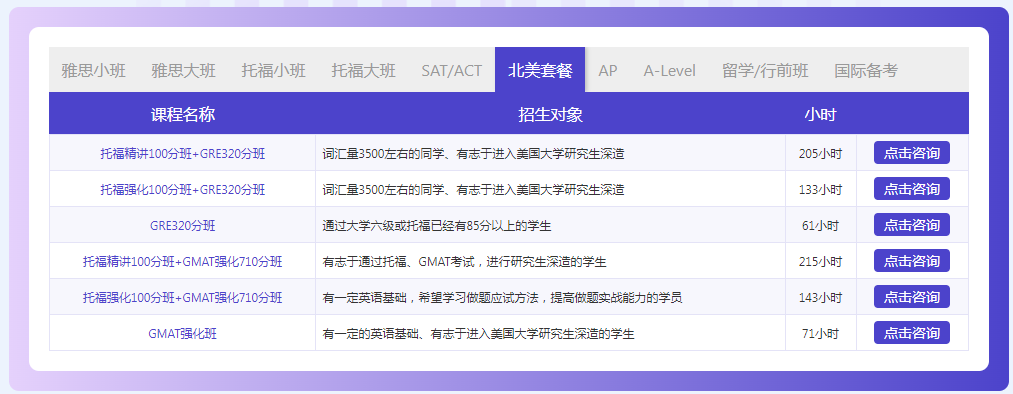Select the 北美套餐 tab
The image size is (1013, 394).
pyautogui.click(x=540, y=70)
